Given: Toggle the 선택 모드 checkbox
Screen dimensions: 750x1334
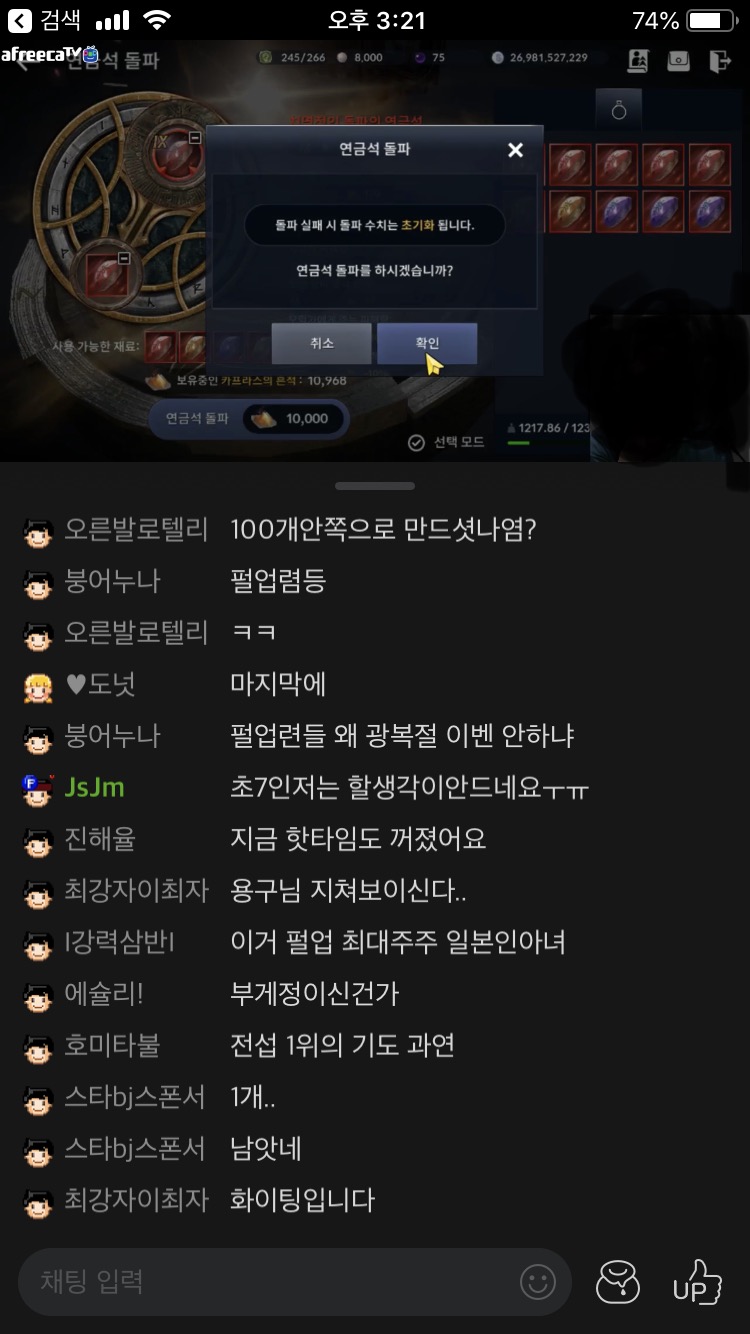Looking at the screenshot, I should [x=417, y=443].
